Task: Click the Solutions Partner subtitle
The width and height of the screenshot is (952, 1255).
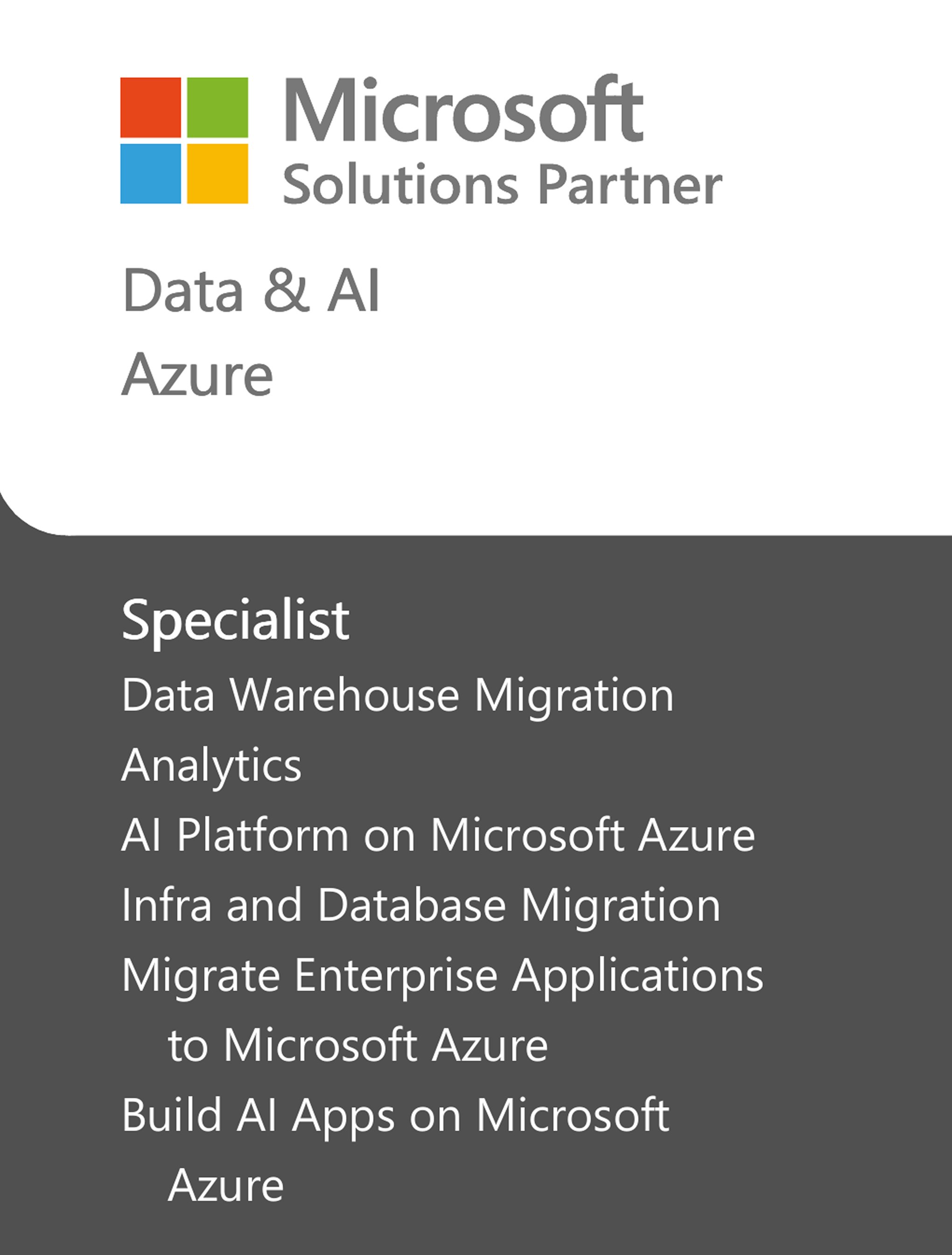Action: pos(502,184)
